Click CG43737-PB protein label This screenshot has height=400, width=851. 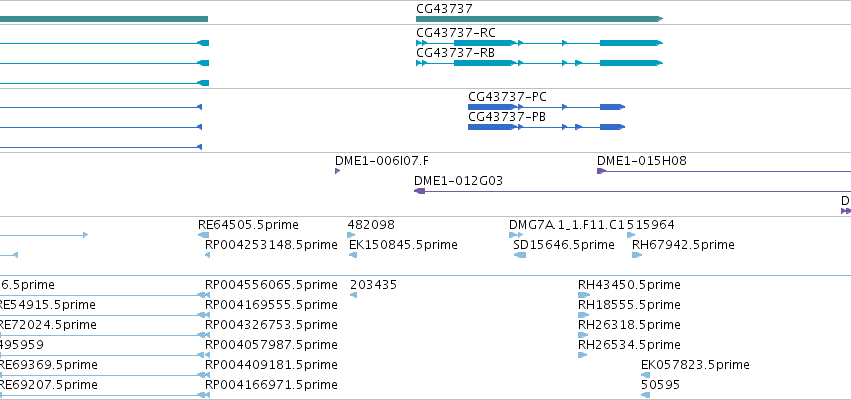pos(507,117)
